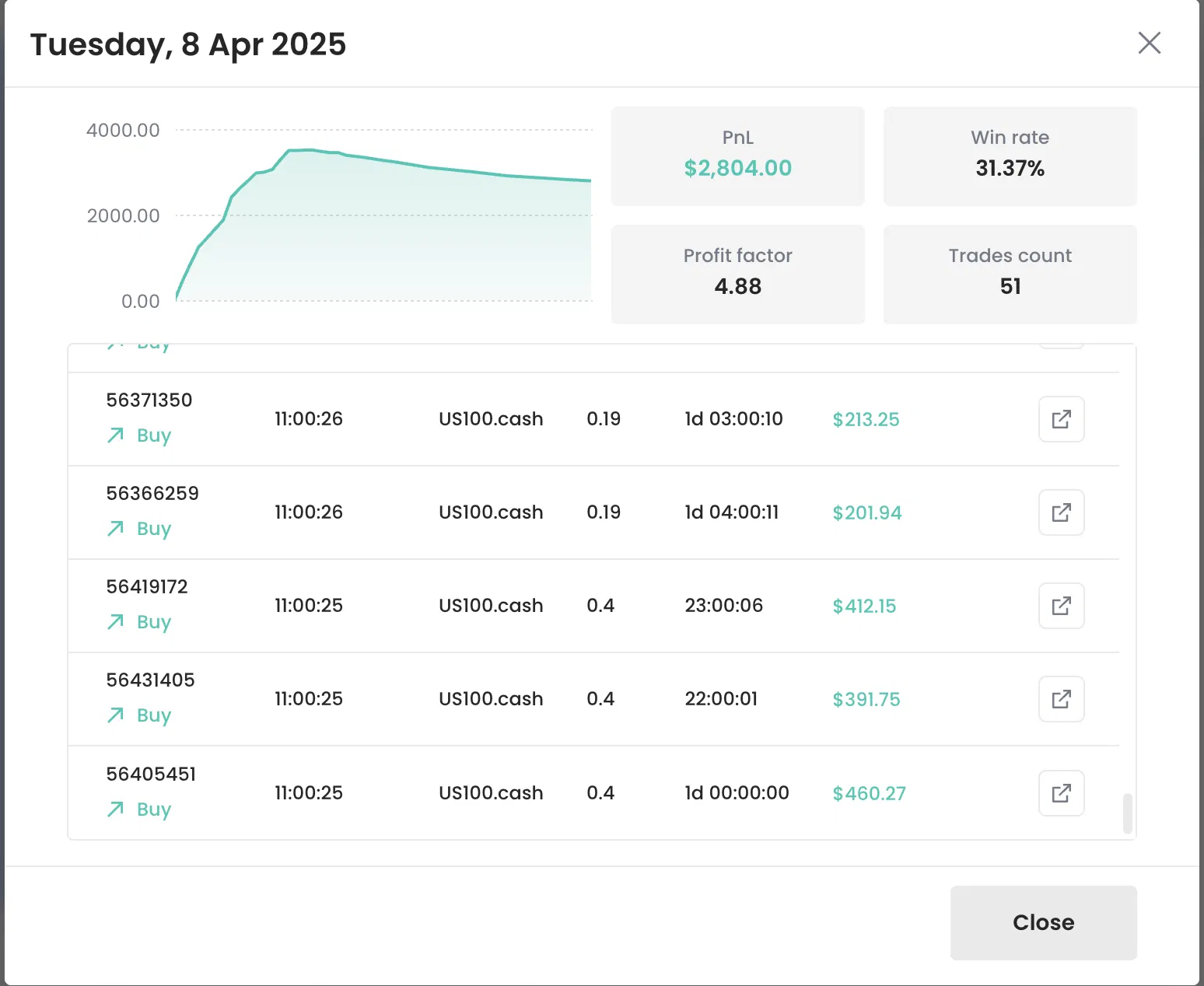The width and height of the screenshot is (1204, 986).
Task: Open details for trade 56371350
Action: (1062, 419)
